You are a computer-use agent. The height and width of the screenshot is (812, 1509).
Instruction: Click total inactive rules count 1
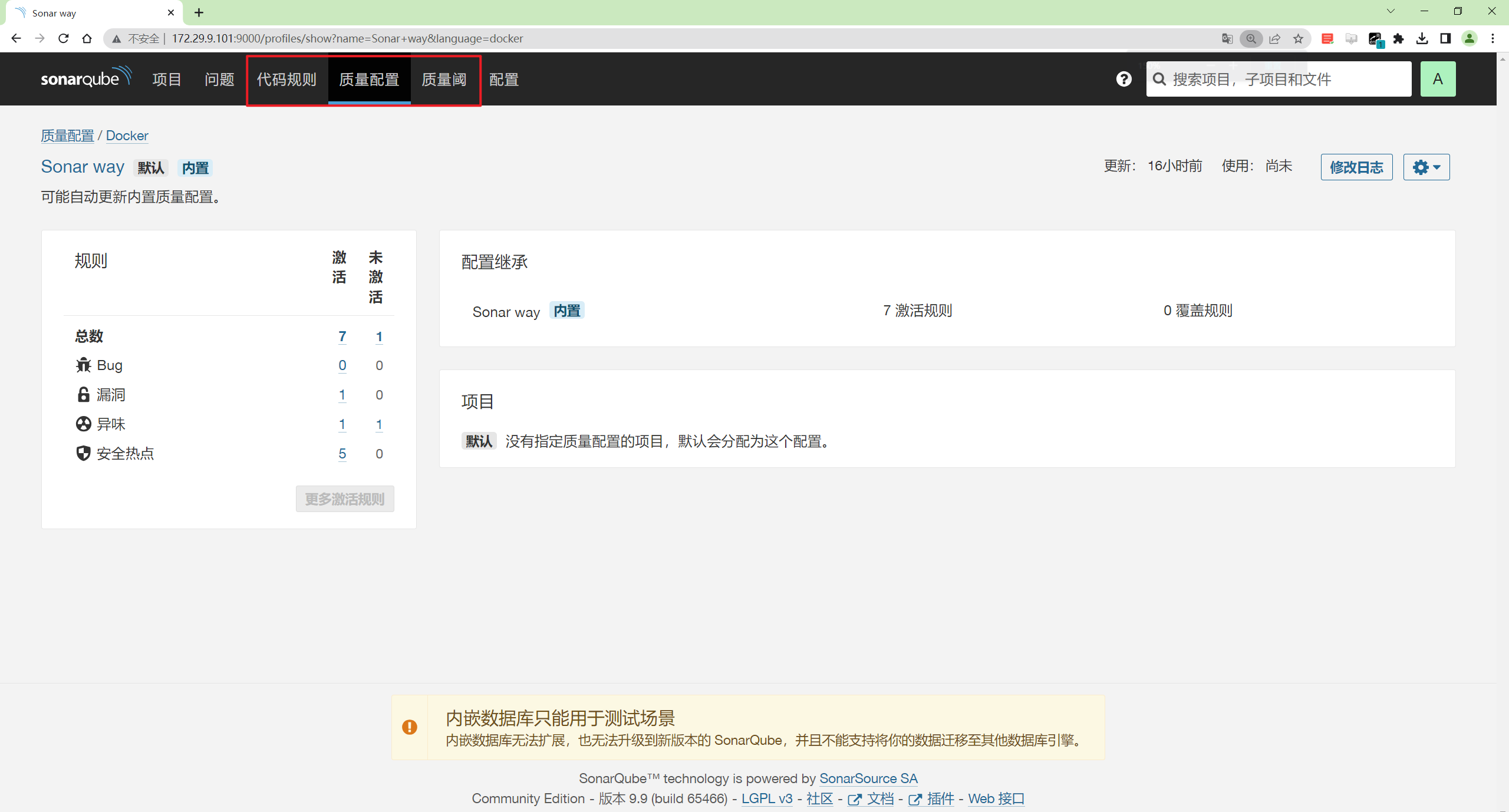379,336
